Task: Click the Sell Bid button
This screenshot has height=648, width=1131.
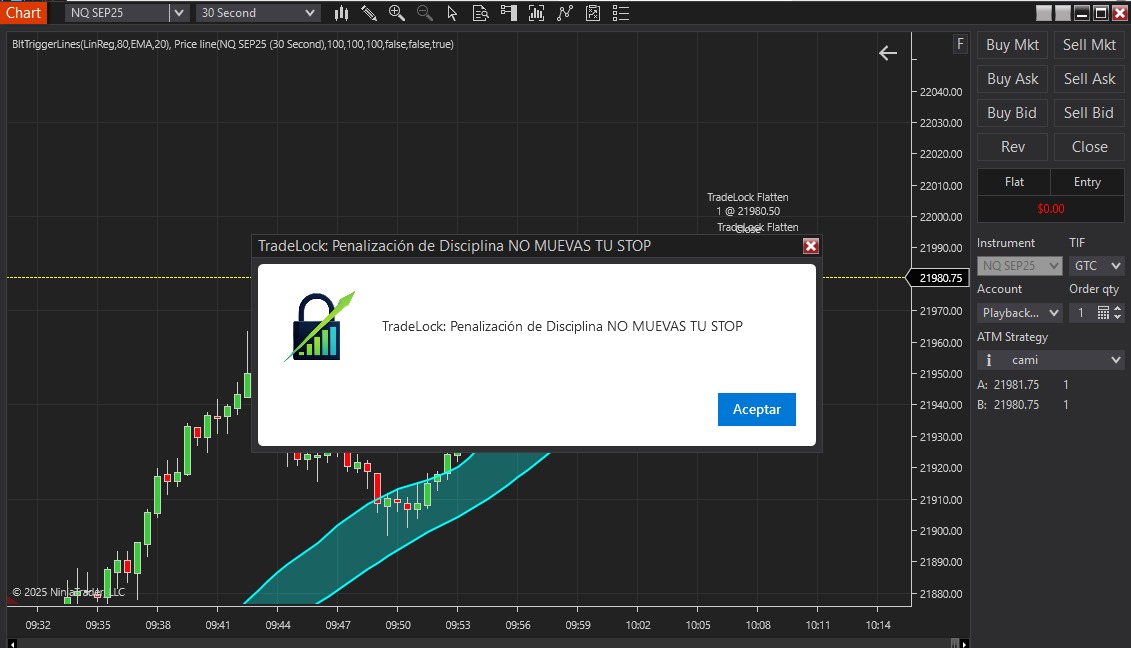Action: (x=1088, y=113)
